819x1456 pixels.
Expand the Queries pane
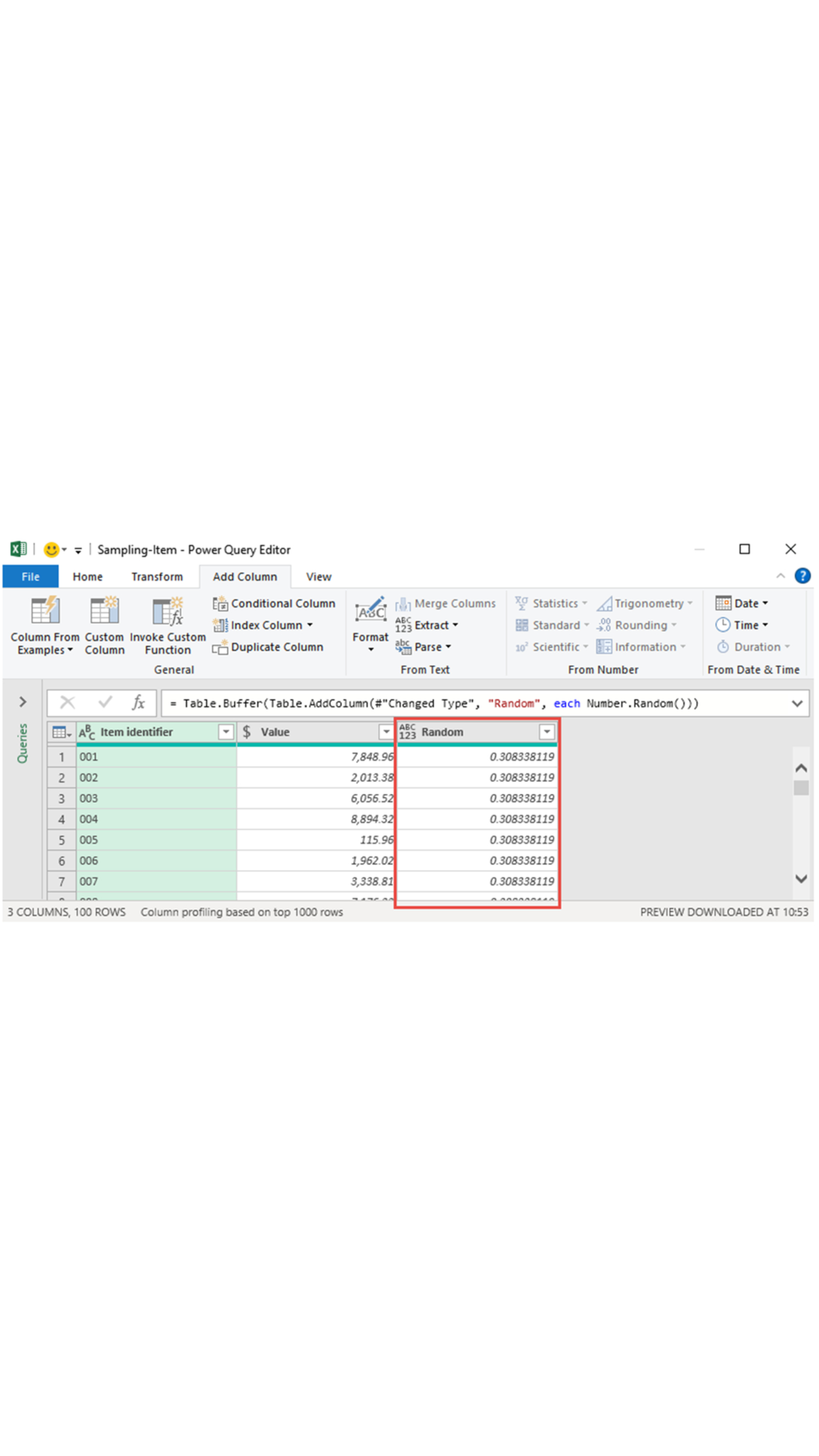(23, 701)
